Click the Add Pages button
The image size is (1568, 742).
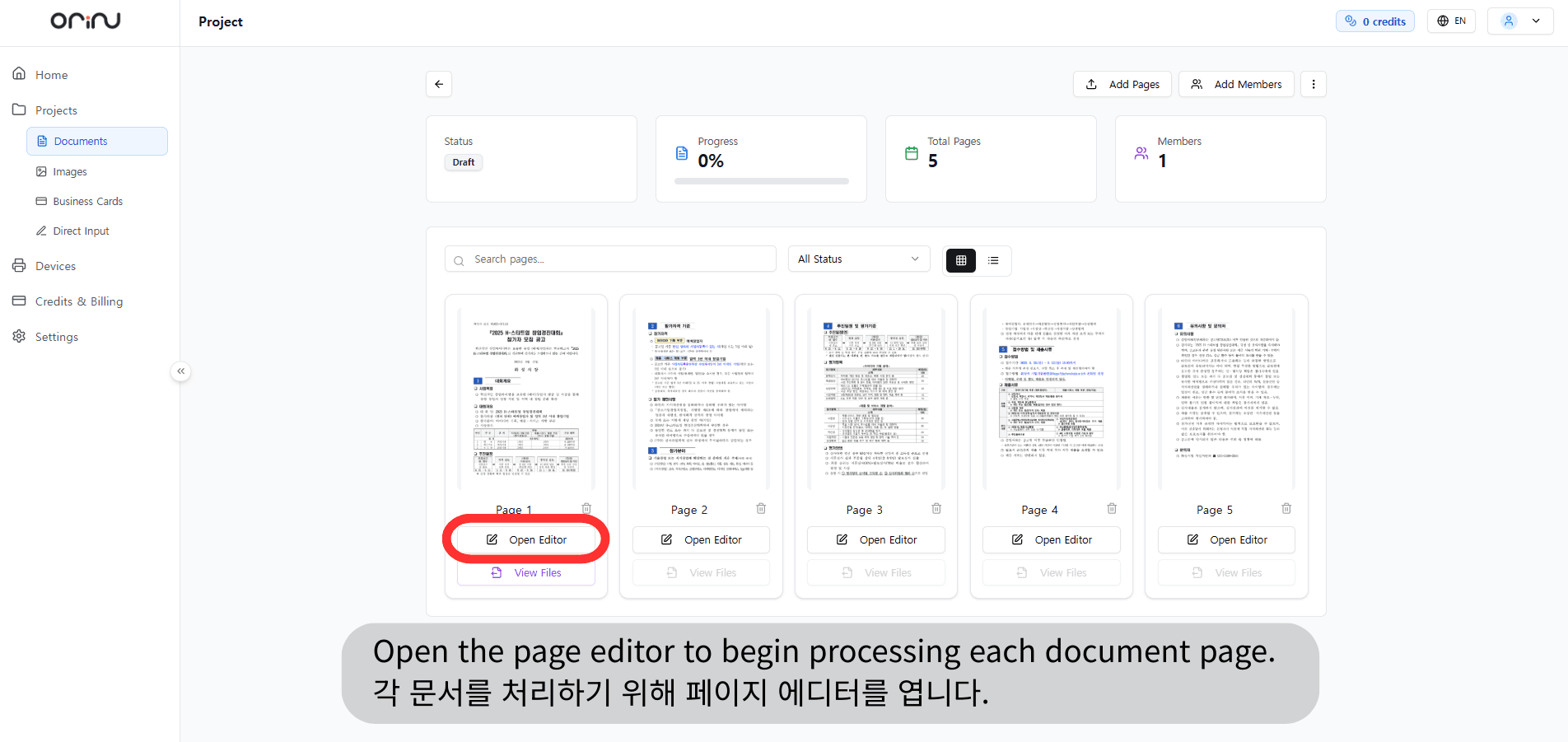(1122, 83)
